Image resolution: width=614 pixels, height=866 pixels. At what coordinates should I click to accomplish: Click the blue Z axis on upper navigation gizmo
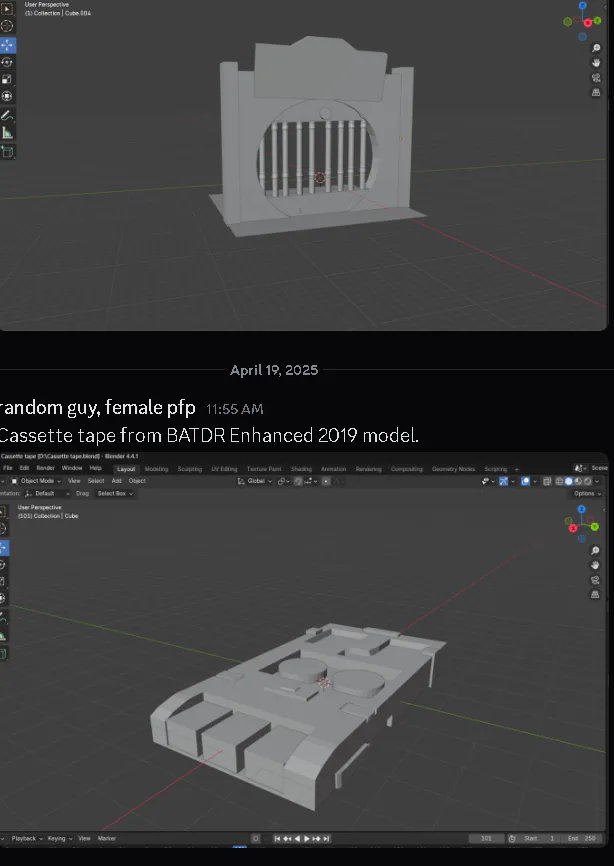click(x=583, y=6)
